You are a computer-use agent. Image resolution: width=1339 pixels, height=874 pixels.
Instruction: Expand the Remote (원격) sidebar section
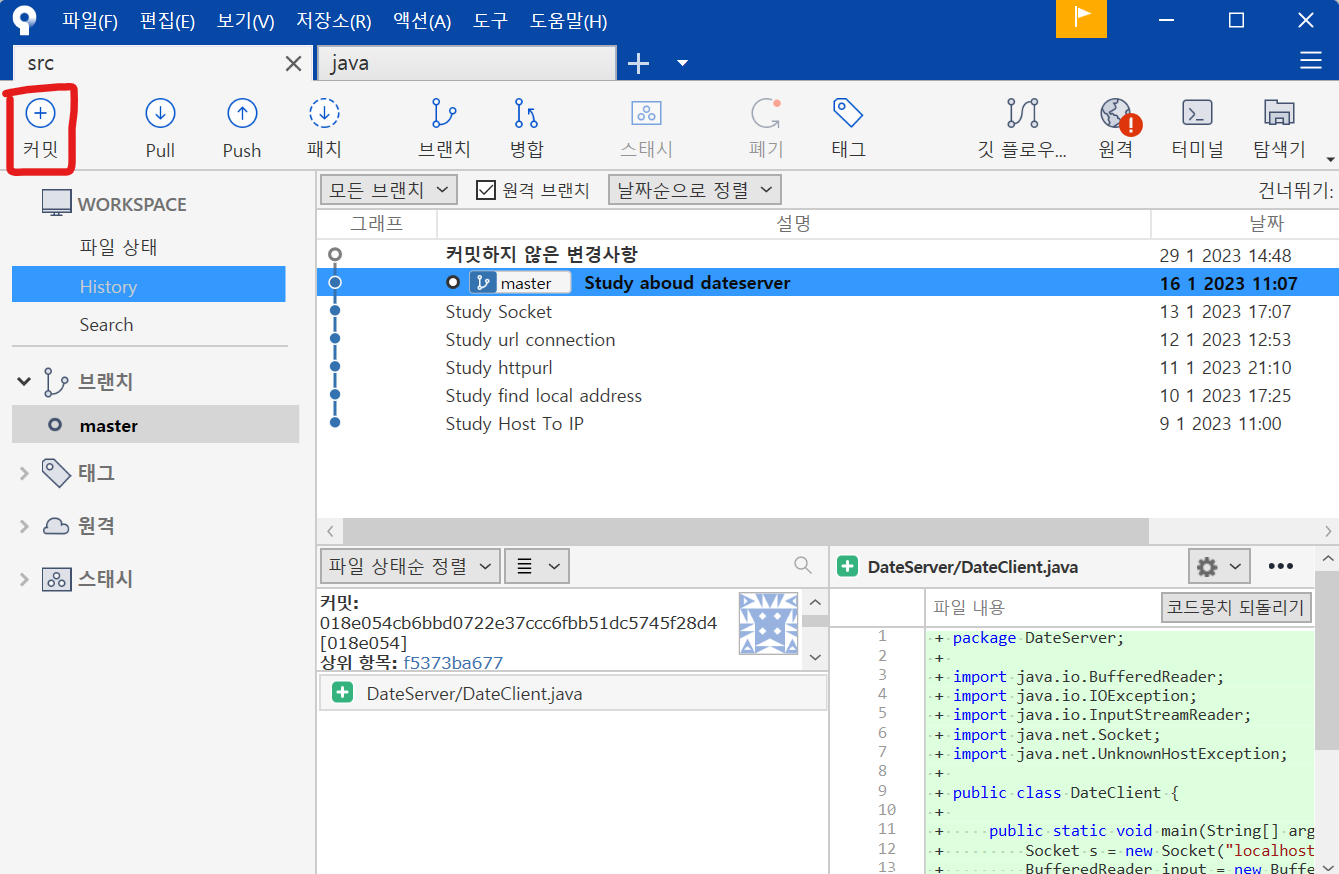coord(23,526)
